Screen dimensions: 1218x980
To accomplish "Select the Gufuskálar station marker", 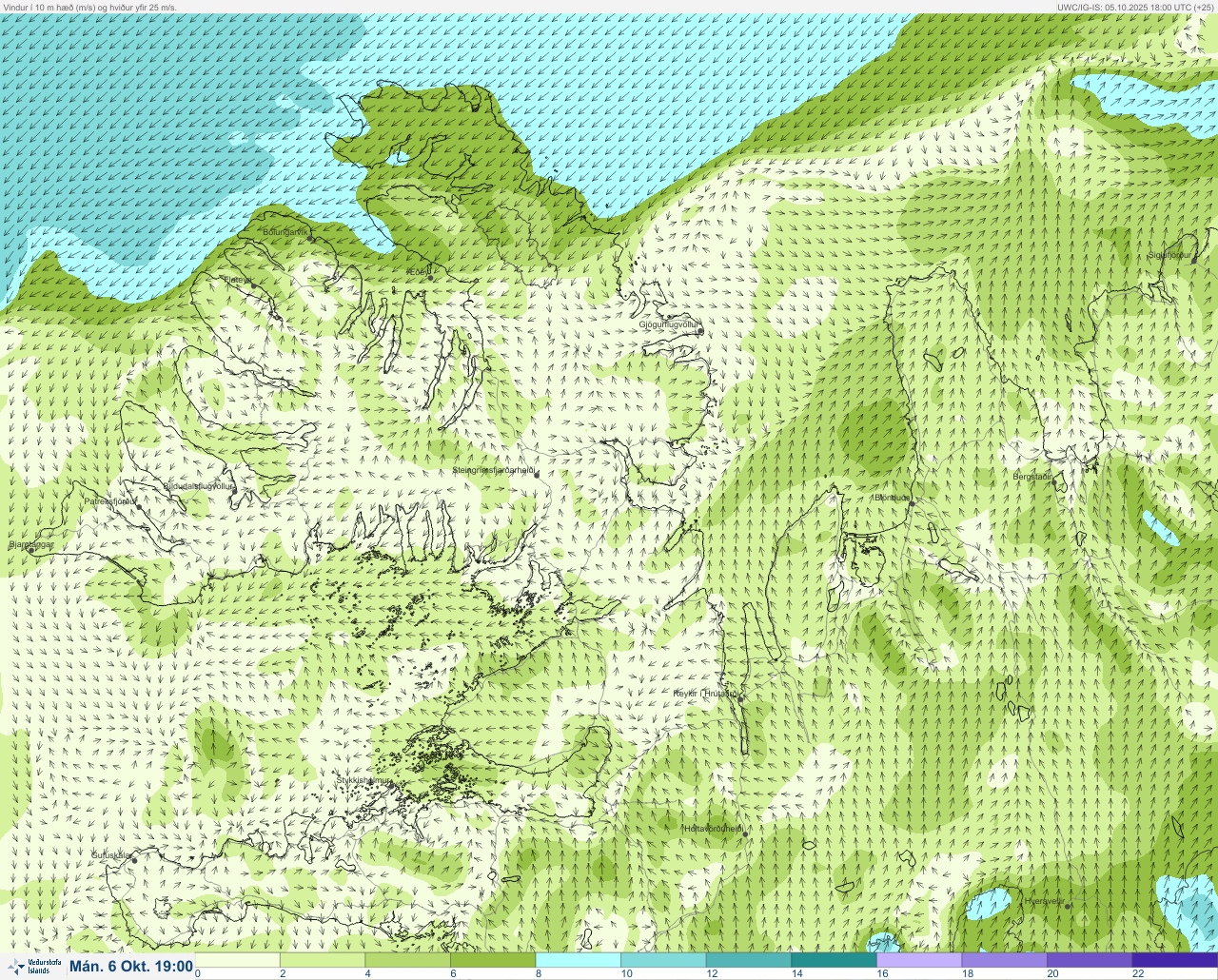I will (134, 860).
